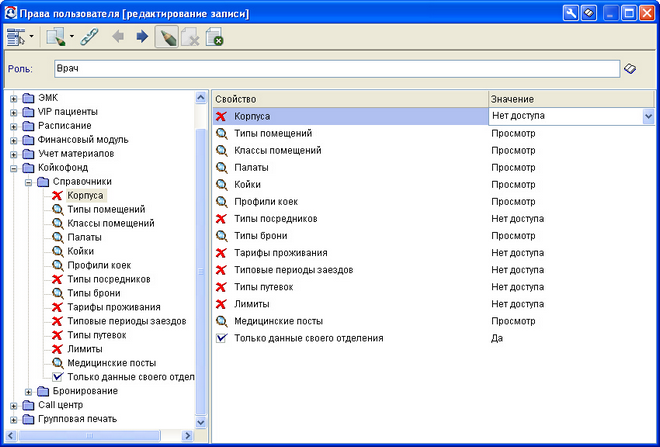The height and width of the screenshot is (447, 660).
Task: Select Профили коек row in properties table
Action: (434, 202)
